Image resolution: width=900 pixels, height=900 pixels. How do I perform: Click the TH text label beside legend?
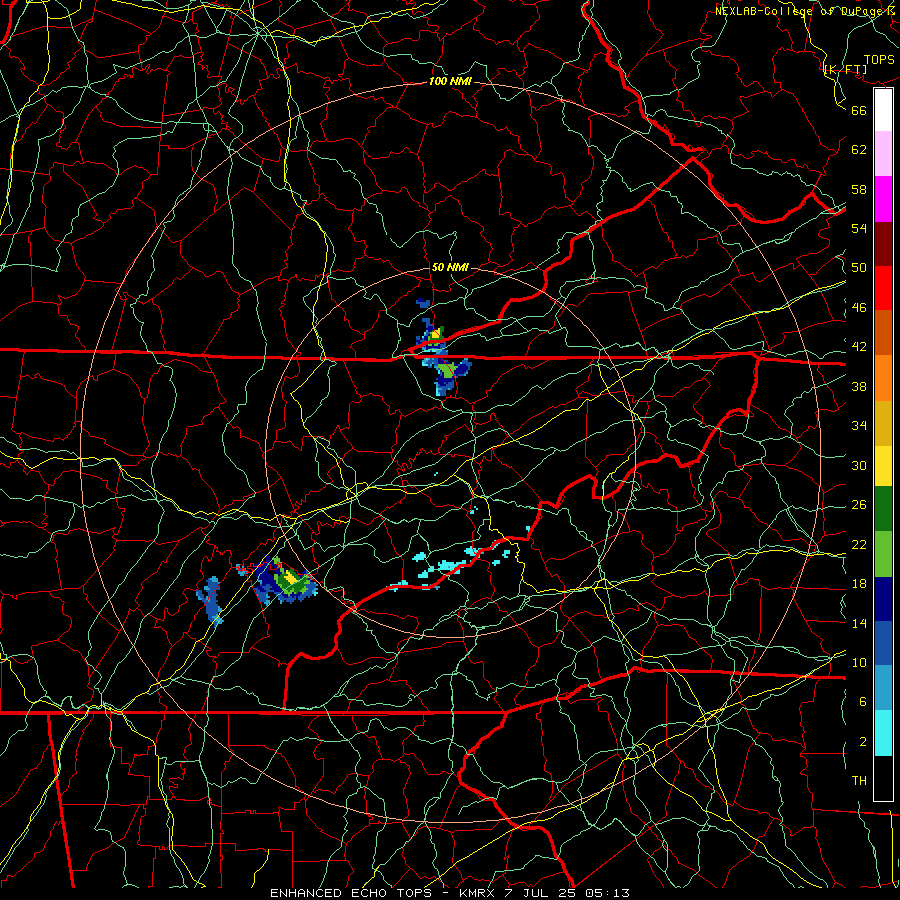coord(859,780)
